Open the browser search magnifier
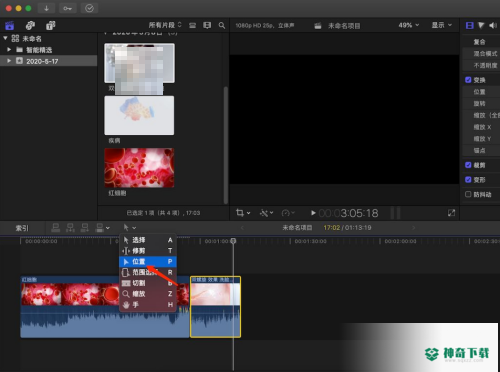The width and height of the screenshot is (500, 372). pos(222,25)
